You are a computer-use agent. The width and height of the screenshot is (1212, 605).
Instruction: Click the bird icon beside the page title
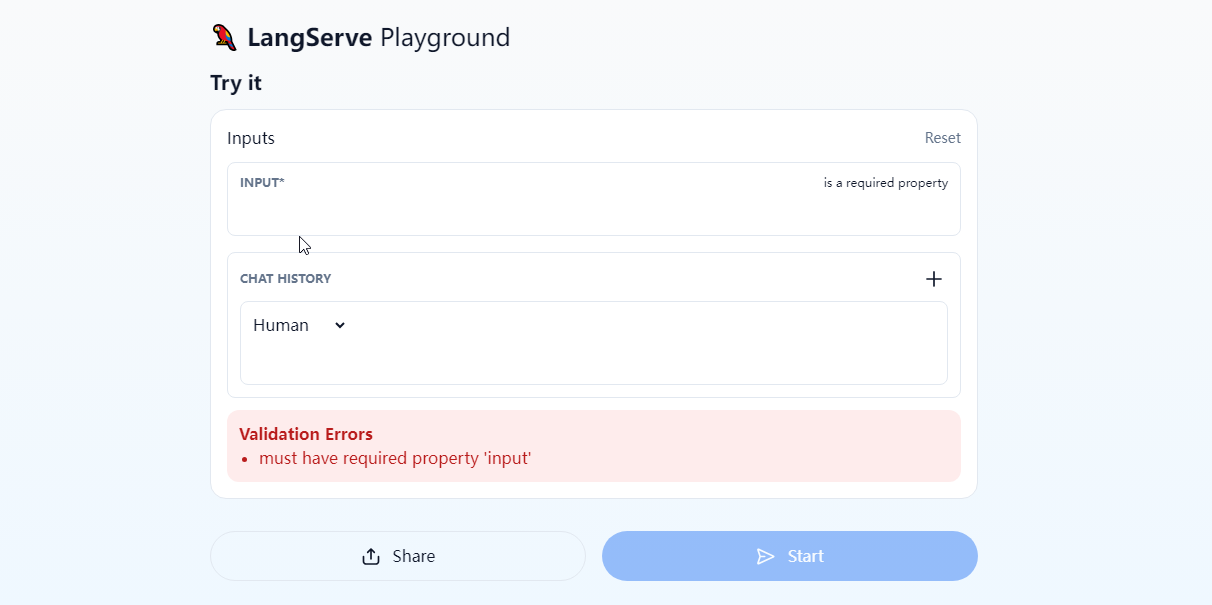223,36
